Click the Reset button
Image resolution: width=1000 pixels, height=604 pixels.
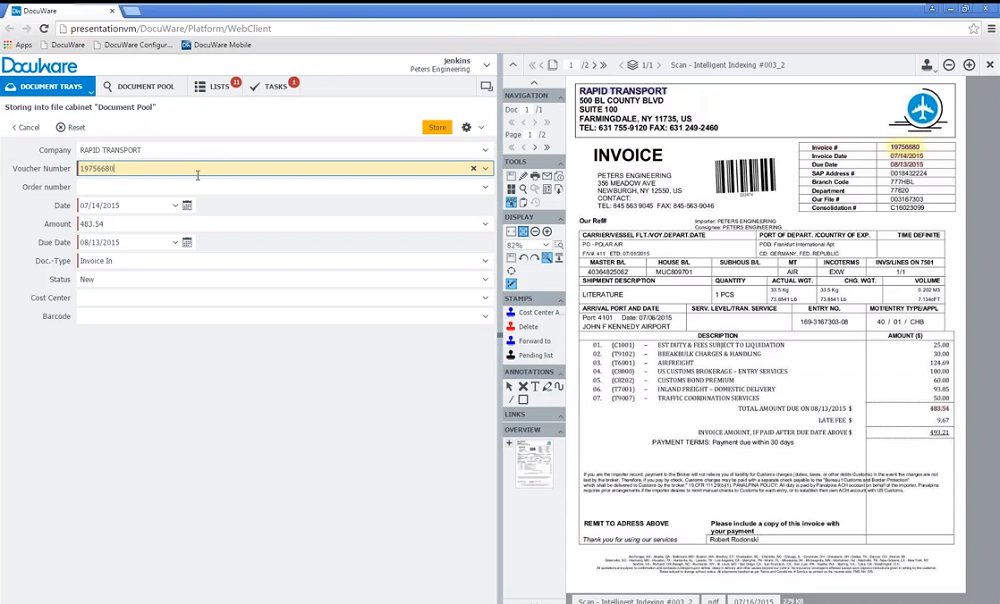[70, 127]
